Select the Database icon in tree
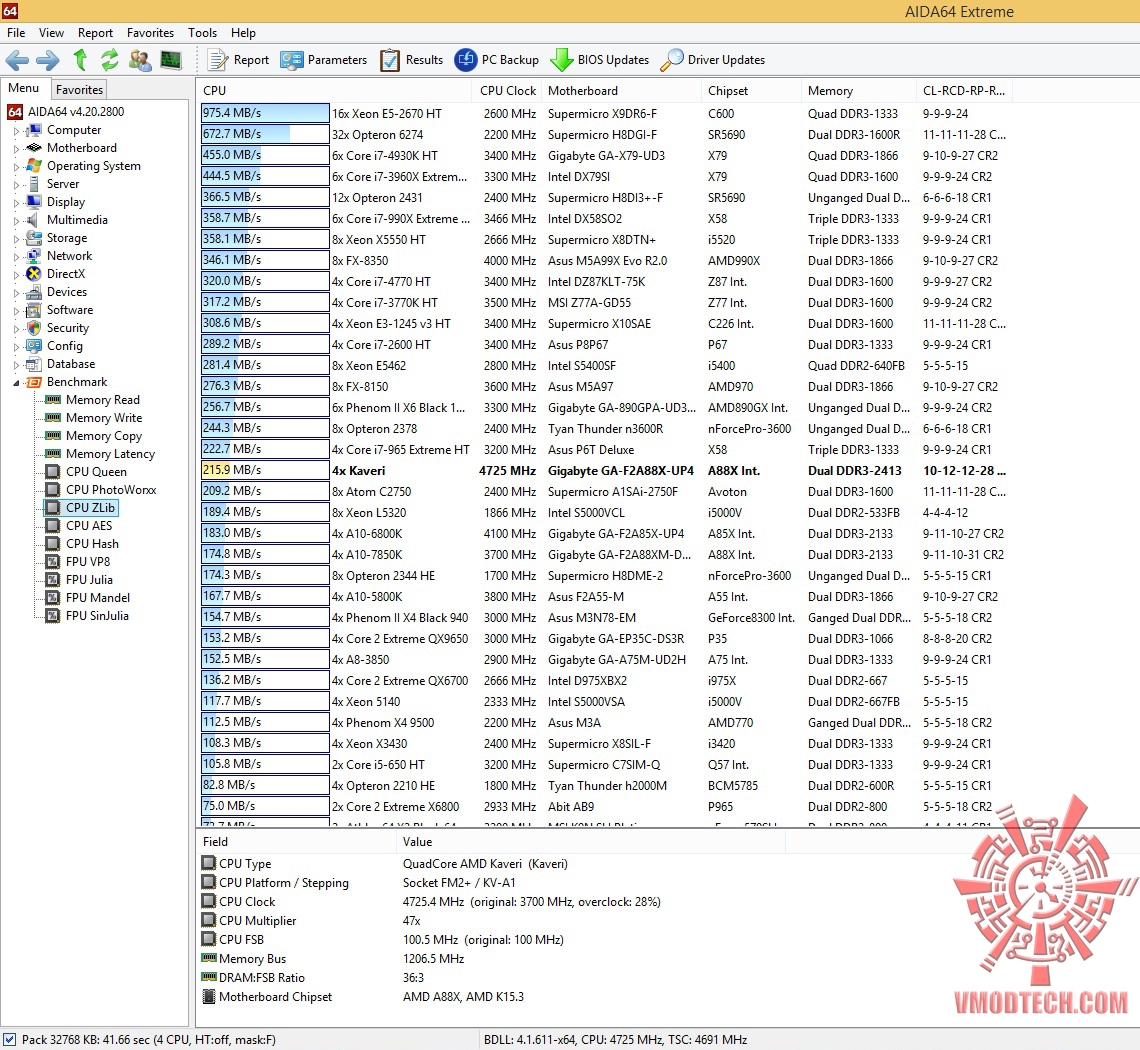 click(x=33, y=364)
